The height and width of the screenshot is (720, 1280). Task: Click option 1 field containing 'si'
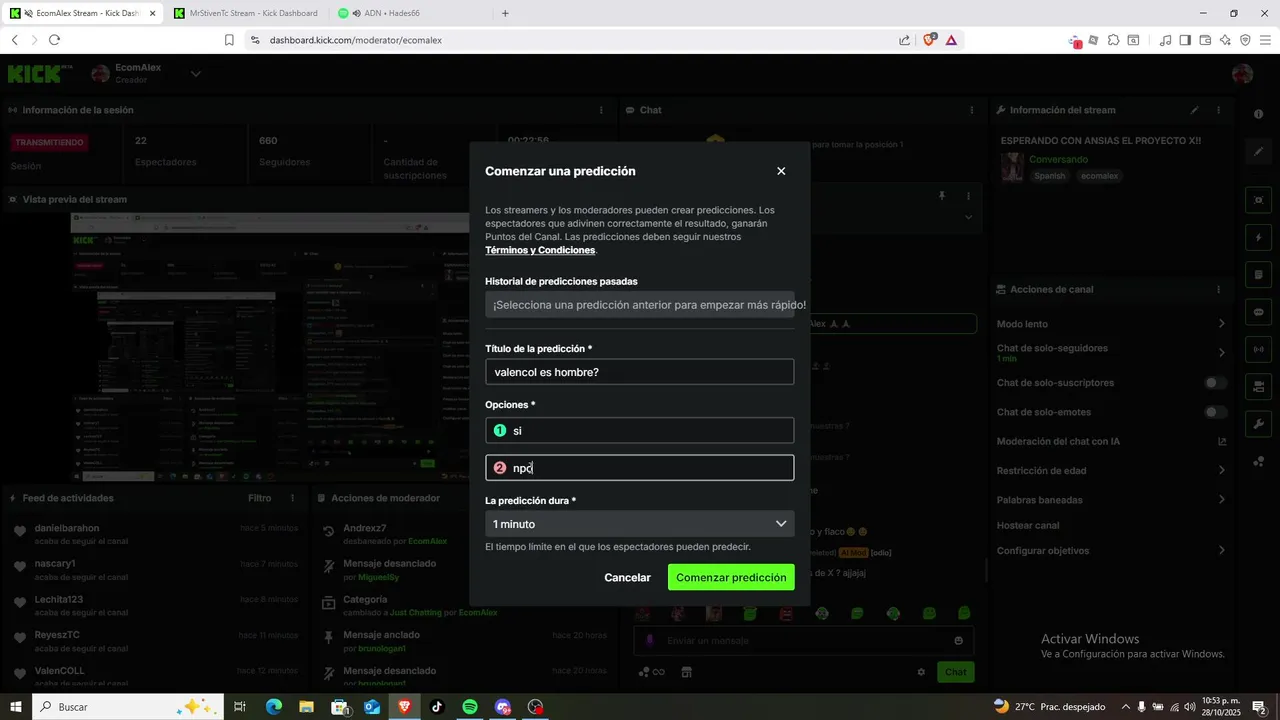(640, 430)
